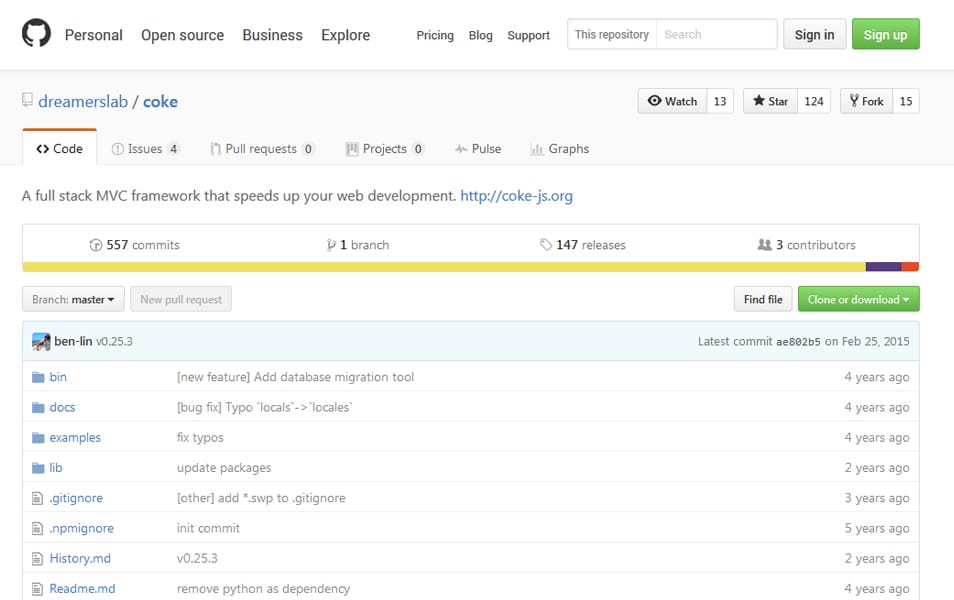
Task: Click the New pull request button
Action: 181,299
